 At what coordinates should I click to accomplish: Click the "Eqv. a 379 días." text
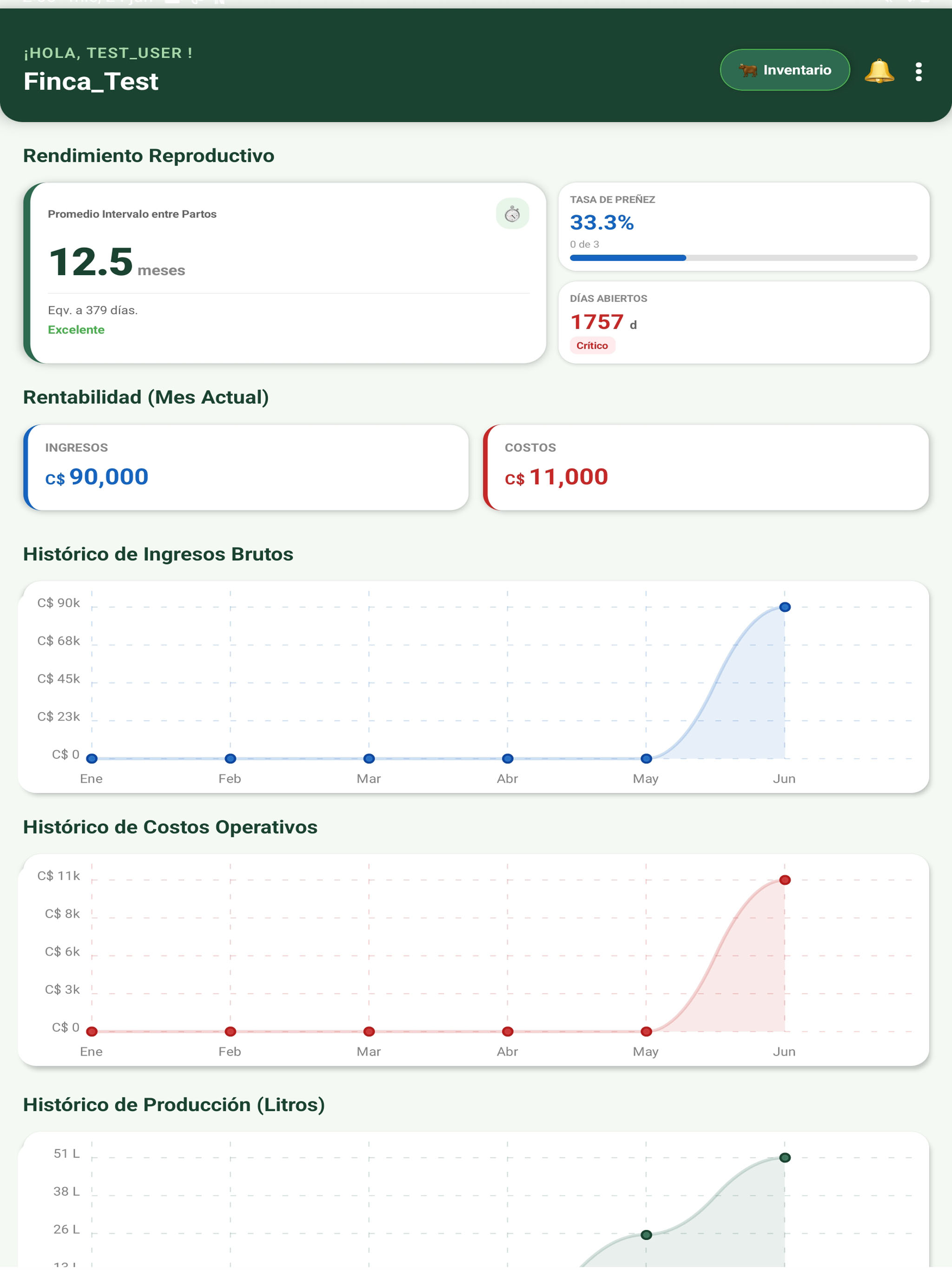coord(93,310)
